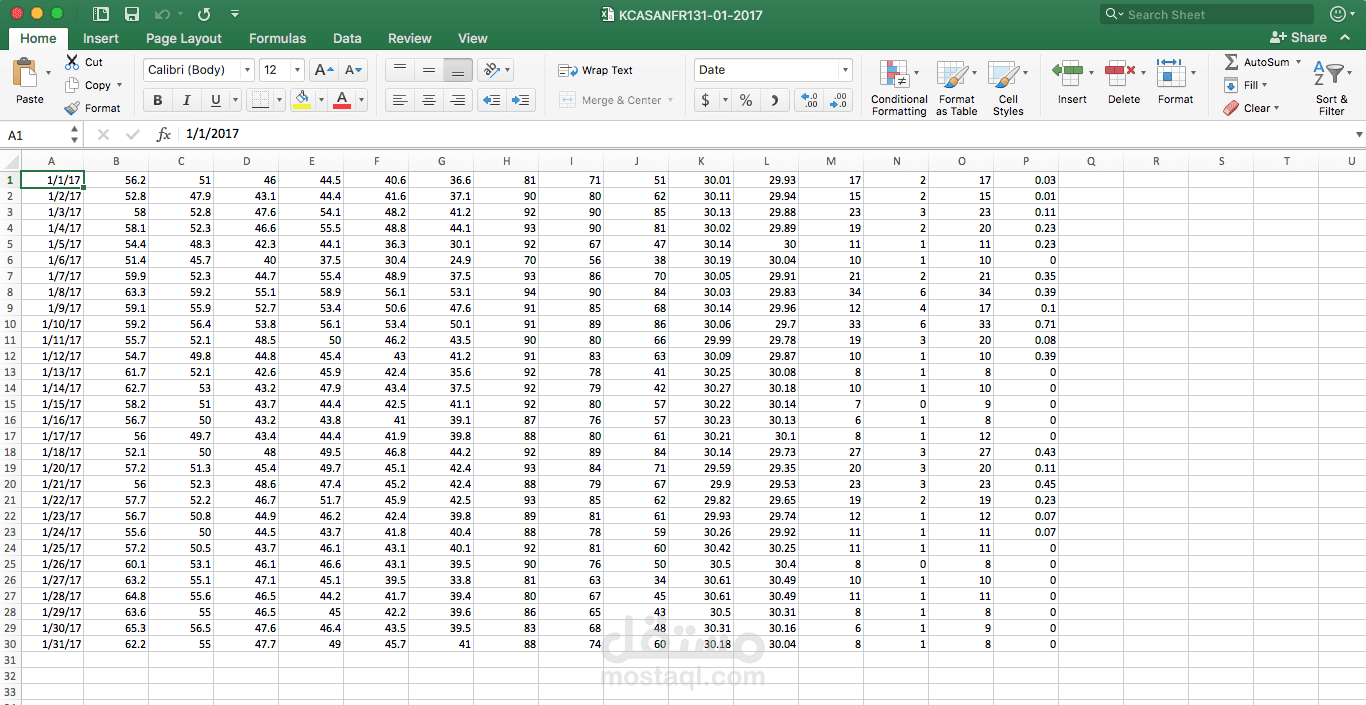The height and width of the screenshot is (705, 1366).
Task: Click the Merge & Center button
Action: tap(616, 100)
